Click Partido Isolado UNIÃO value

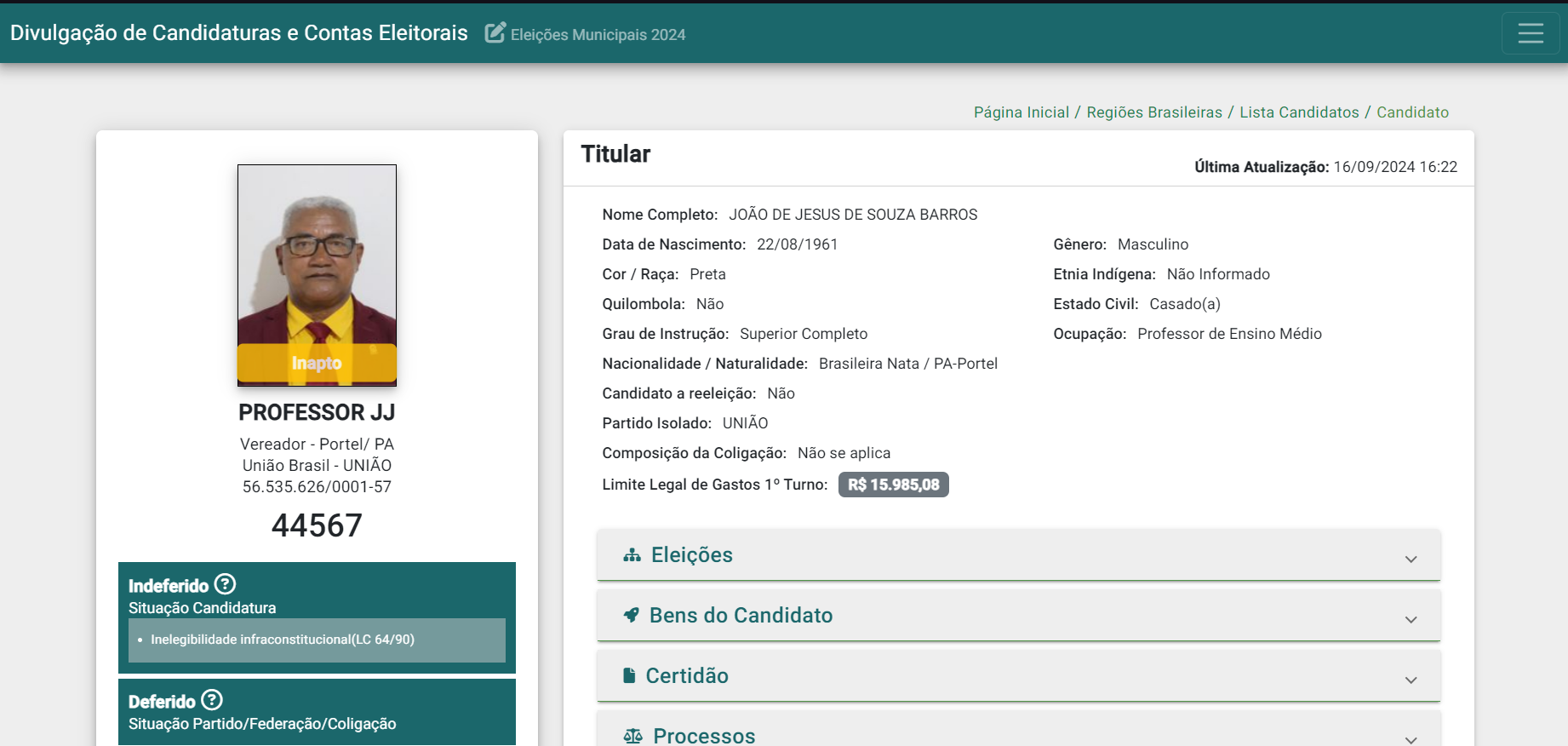(x=745, y=423)
